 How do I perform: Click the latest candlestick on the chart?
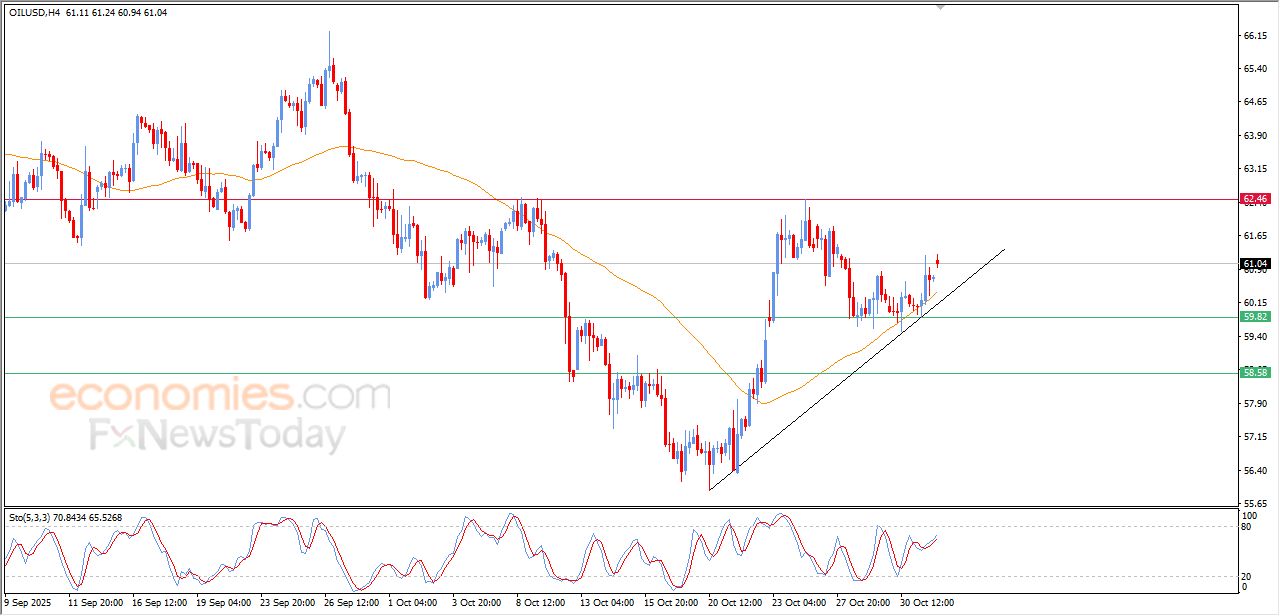[x=938, y=261]
